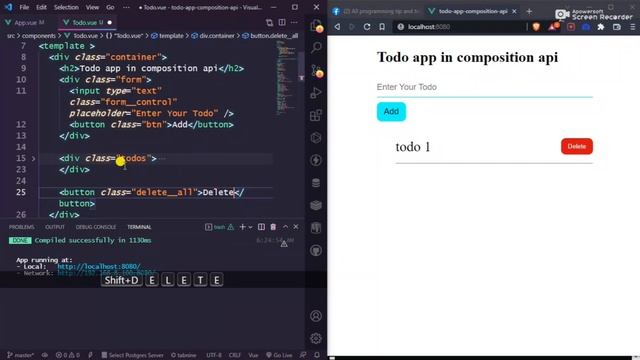
Task: Switch to the Facebook browser tab
Action: (x=376, y=11)
